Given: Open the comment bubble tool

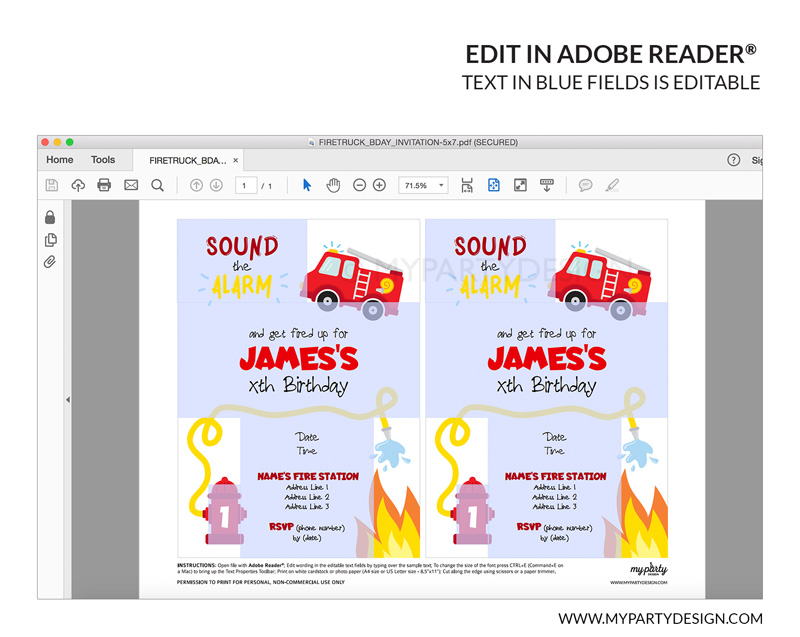Looking at the screenshot, I should (x=586, y=185).
